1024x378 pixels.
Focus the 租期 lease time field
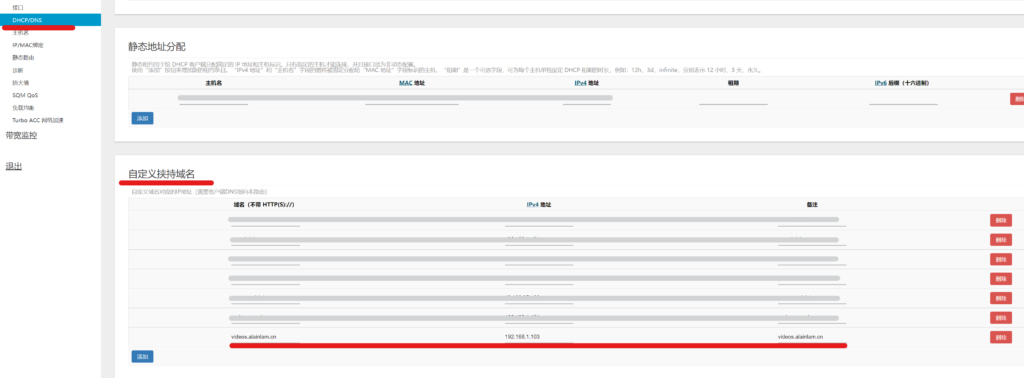[733, 99]
